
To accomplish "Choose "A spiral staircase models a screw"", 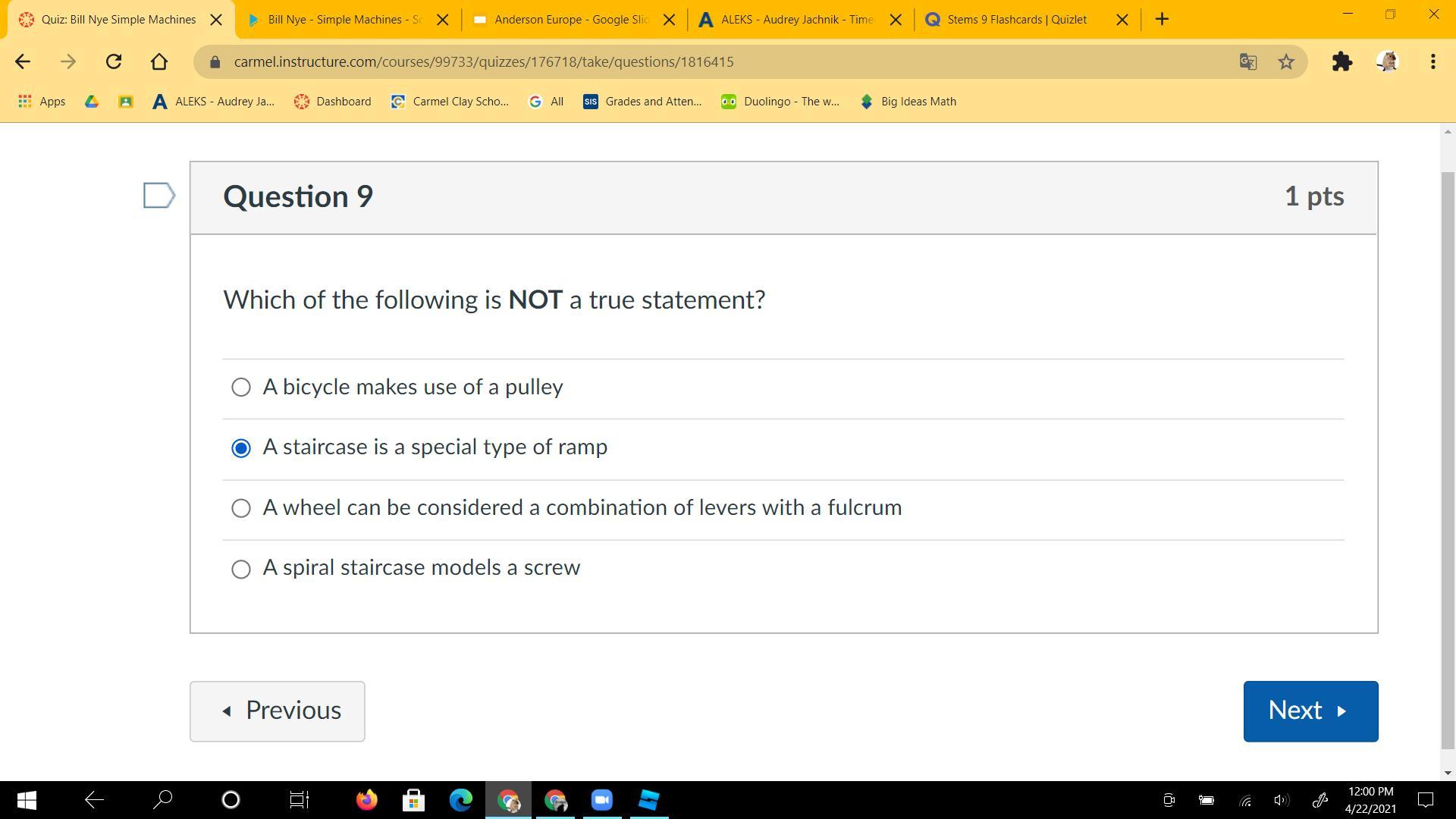I will (241, 569).
